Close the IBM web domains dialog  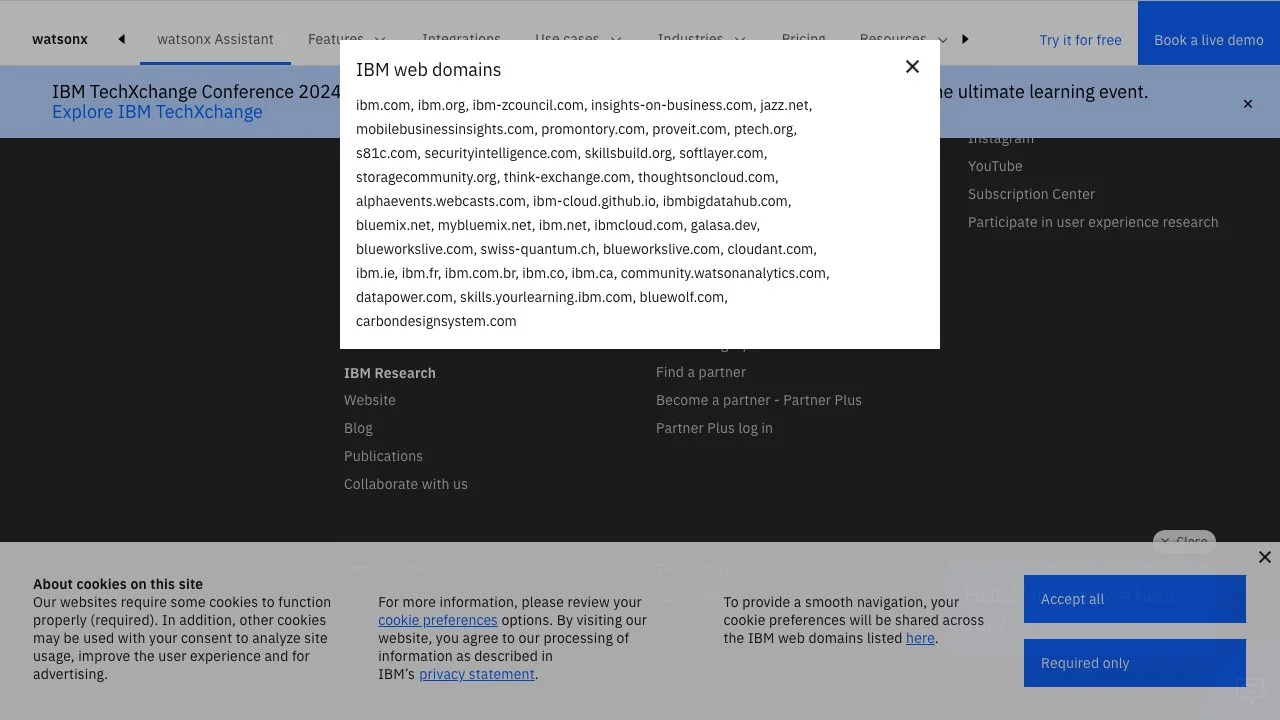point(912,67)
